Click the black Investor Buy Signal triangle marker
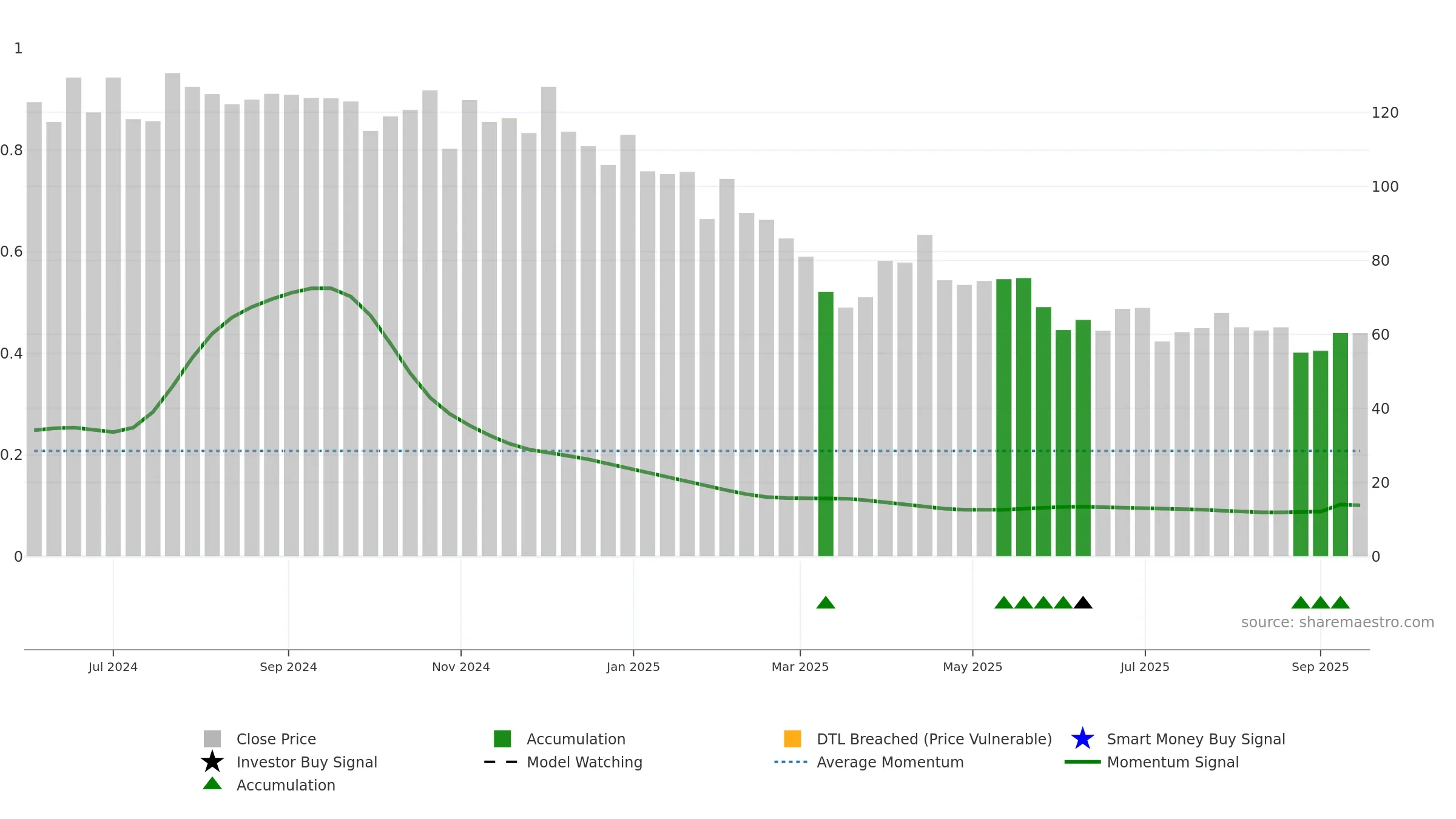Screen dimensions: 1456x819 1083,602
